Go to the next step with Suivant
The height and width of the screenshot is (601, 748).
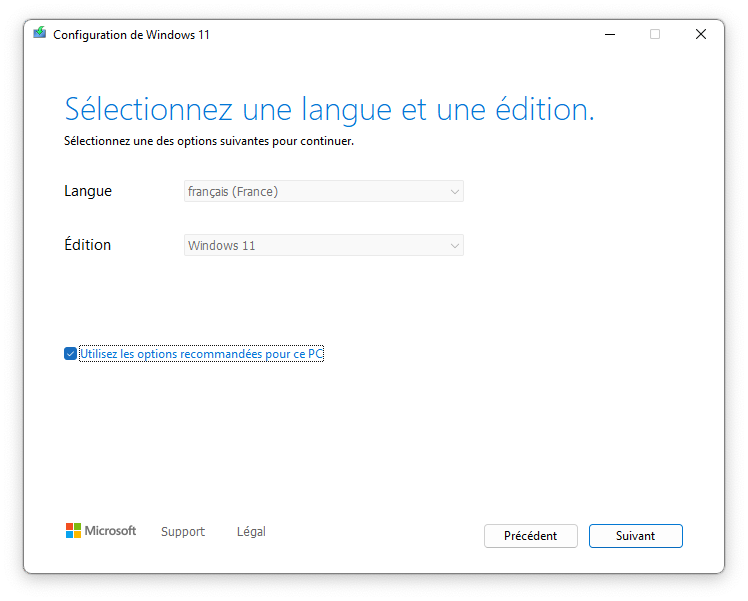[635, 536]
